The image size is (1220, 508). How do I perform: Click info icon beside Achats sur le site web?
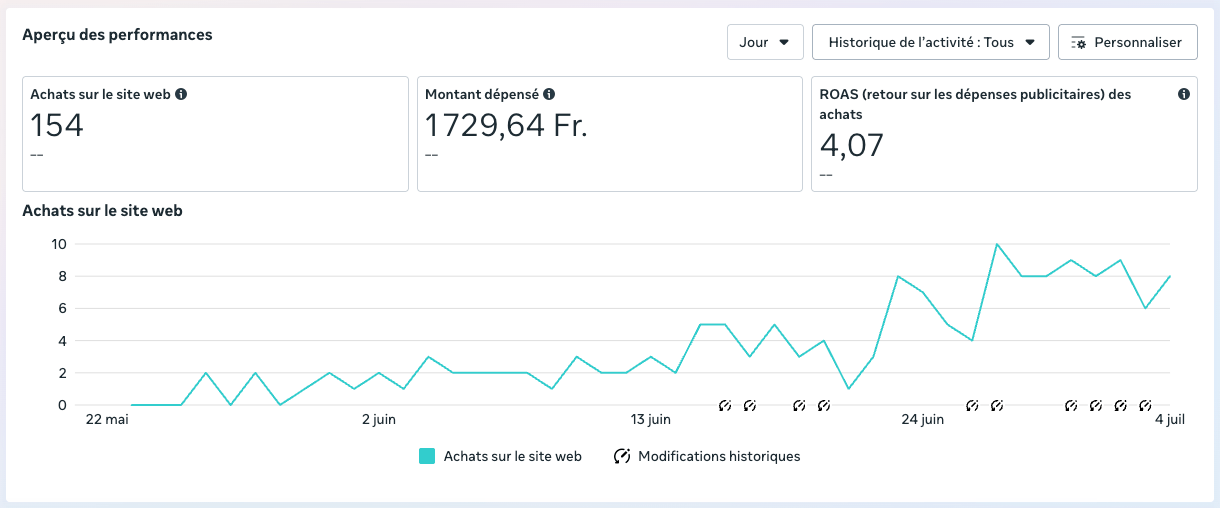(x=181, y=94)
